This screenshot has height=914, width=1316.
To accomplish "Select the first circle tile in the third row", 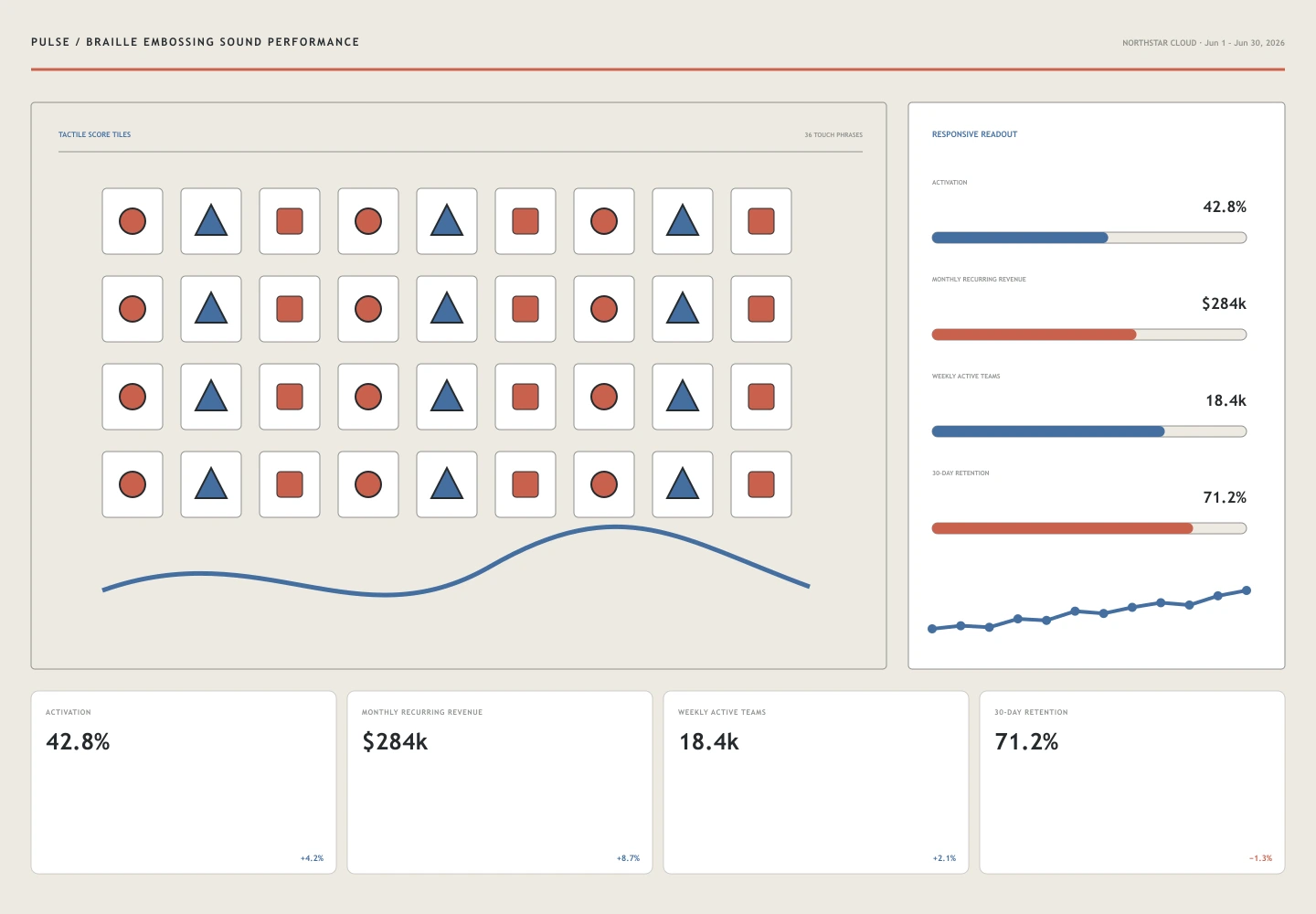I will pyautogui.click(x=133, y=397).
